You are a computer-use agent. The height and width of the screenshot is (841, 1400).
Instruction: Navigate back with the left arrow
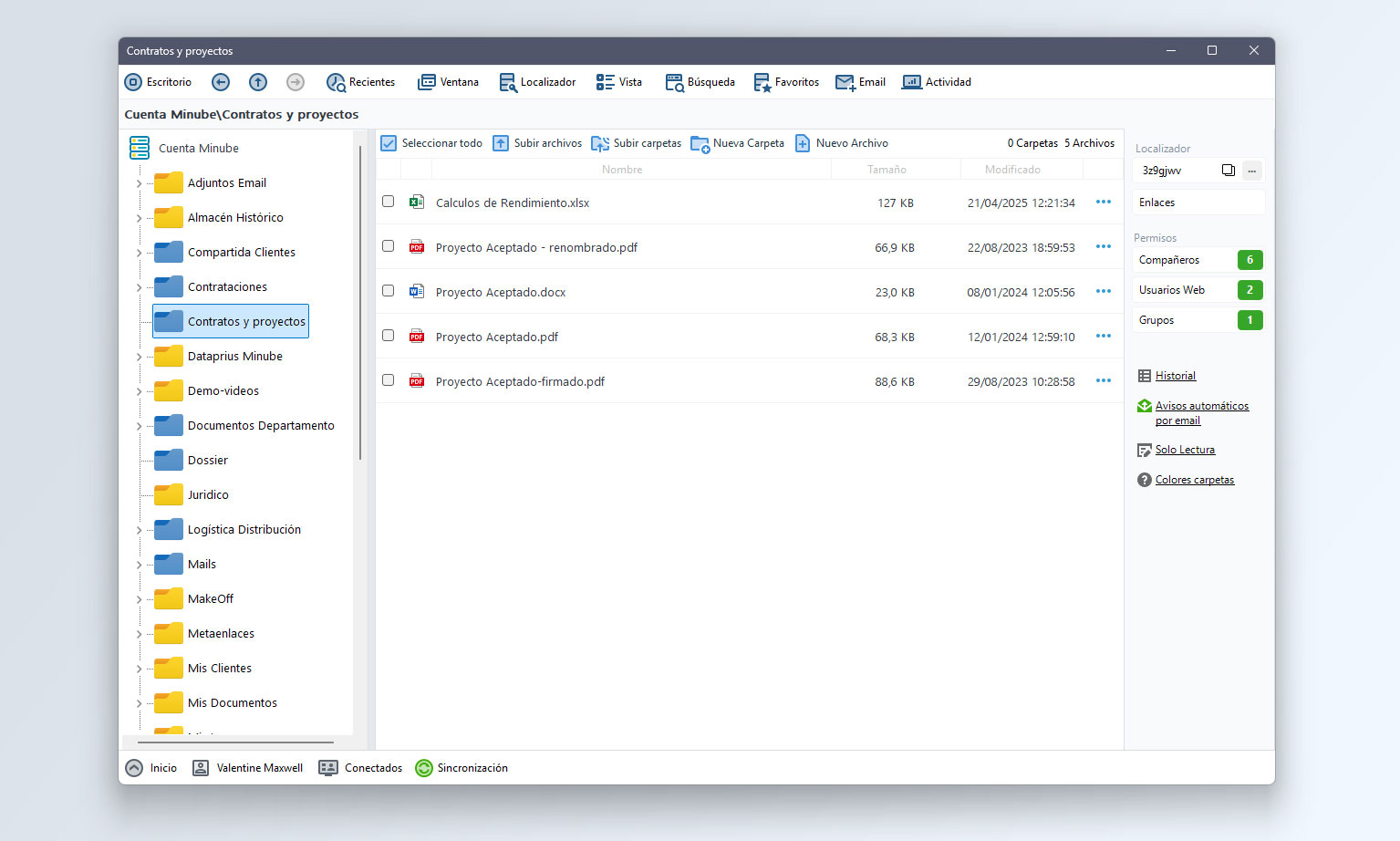tap(221, 82)
